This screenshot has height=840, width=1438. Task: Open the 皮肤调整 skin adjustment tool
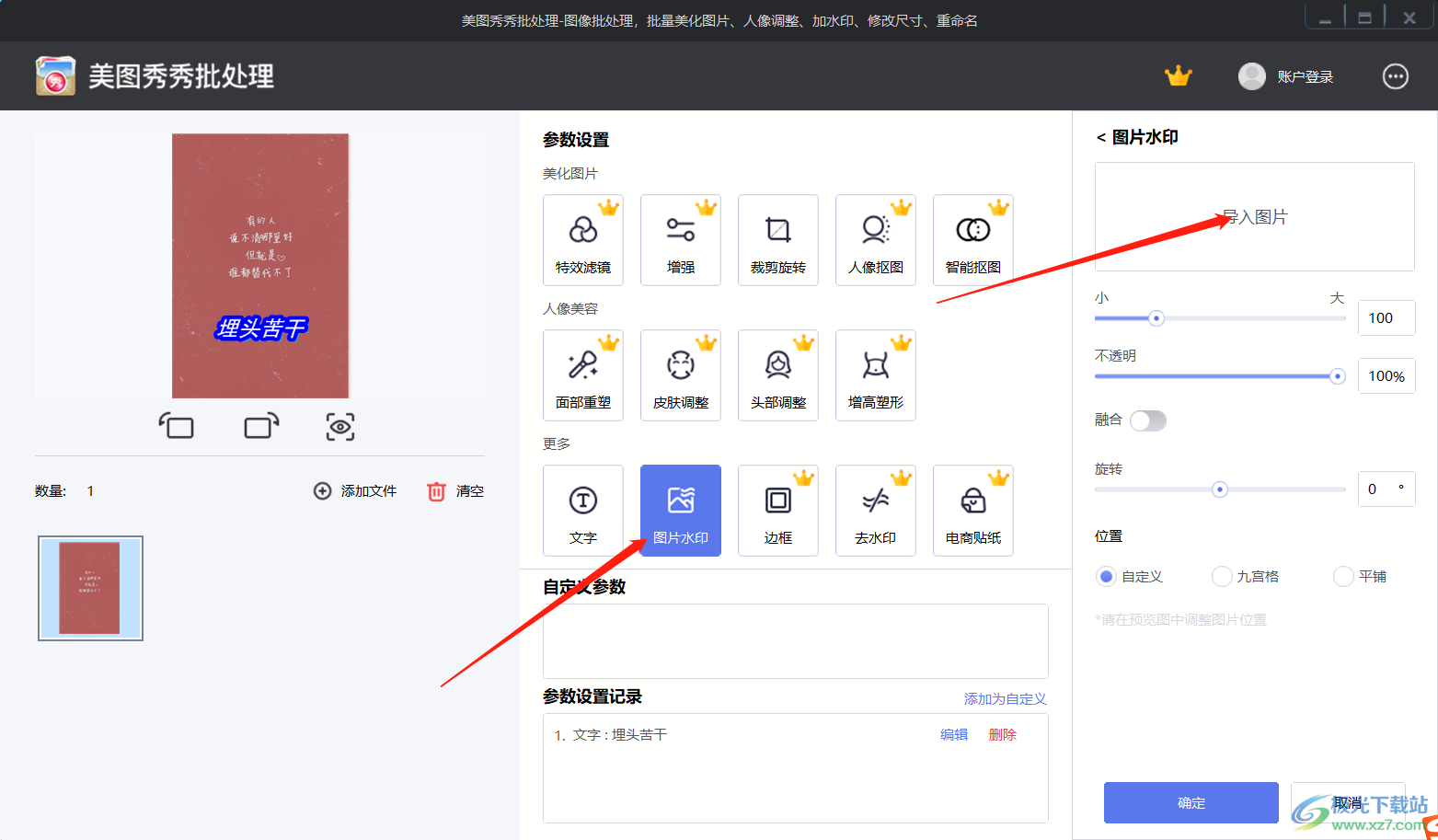coord(681,375)
